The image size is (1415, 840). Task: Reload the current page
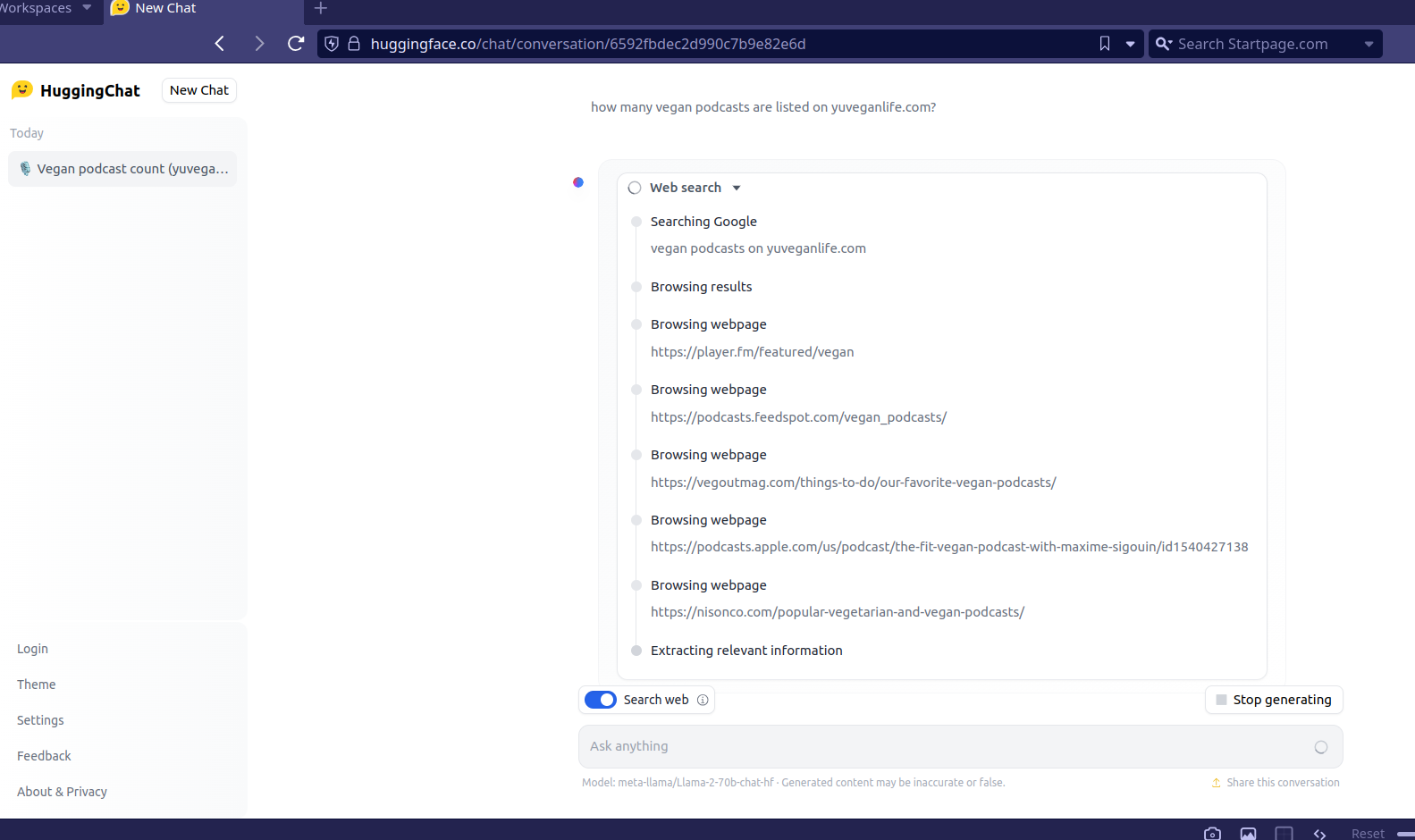pyautogui.click(x=296, y=44)
